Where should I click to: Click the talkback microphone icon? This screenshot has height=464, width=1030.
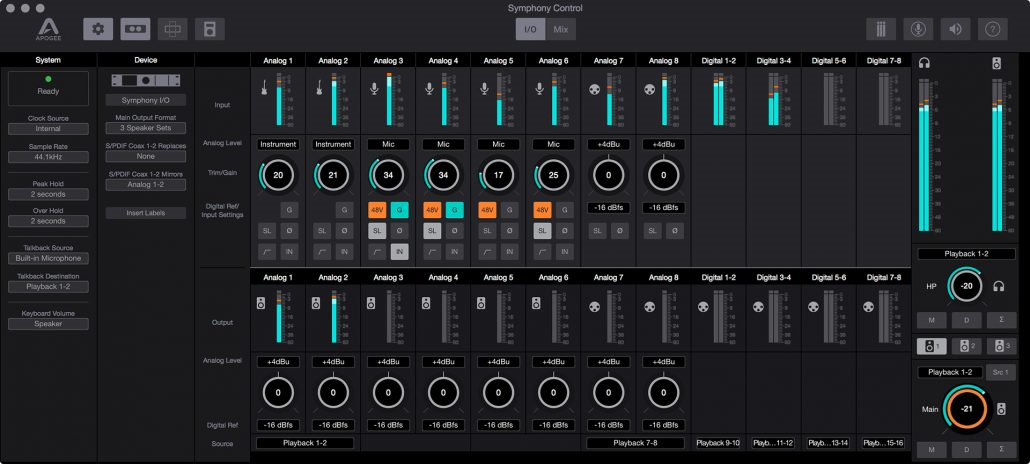click(x=918, y=29)
